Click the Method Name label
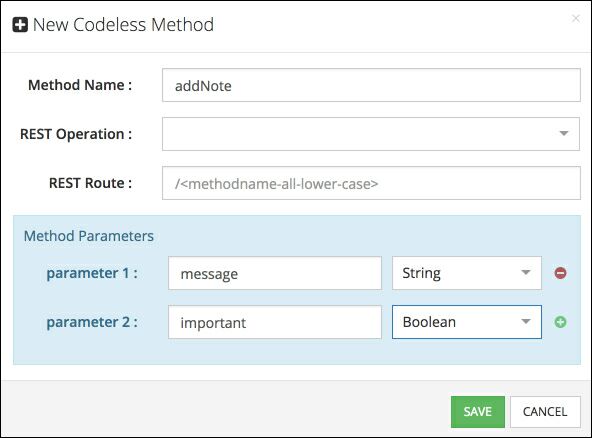 [x=80, y=85]
